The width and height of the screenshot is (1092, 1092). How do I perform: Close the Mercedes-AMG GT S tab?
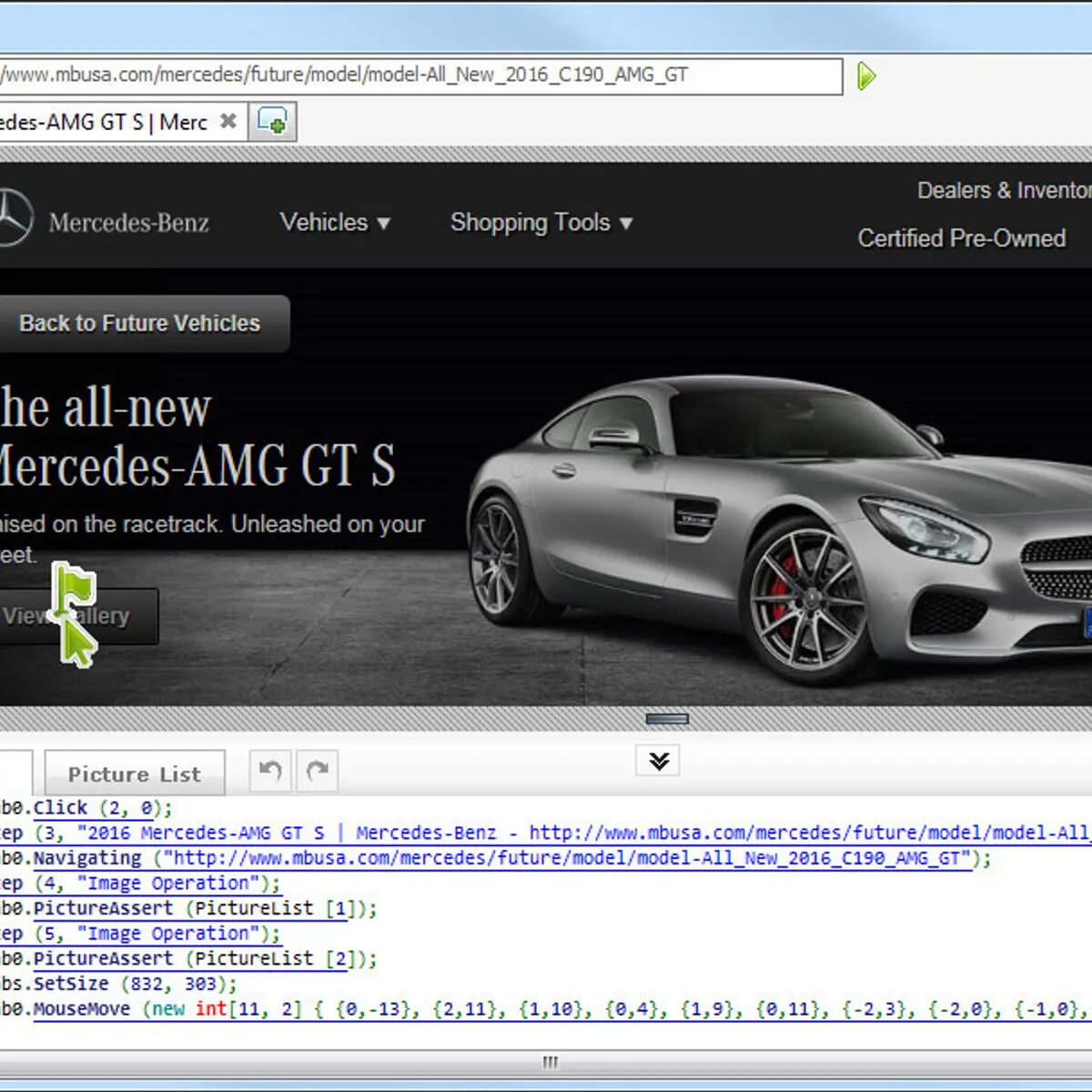(228, 121)
